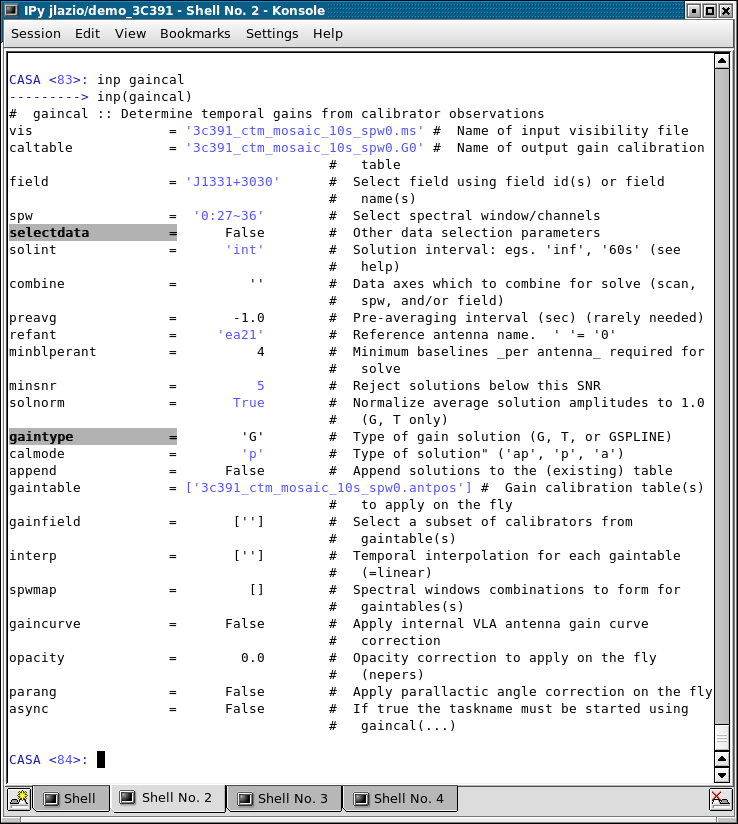Click the 'spwmap' parameter name
This screenshot has width=738, height=824.
click(x=33, y=590)
